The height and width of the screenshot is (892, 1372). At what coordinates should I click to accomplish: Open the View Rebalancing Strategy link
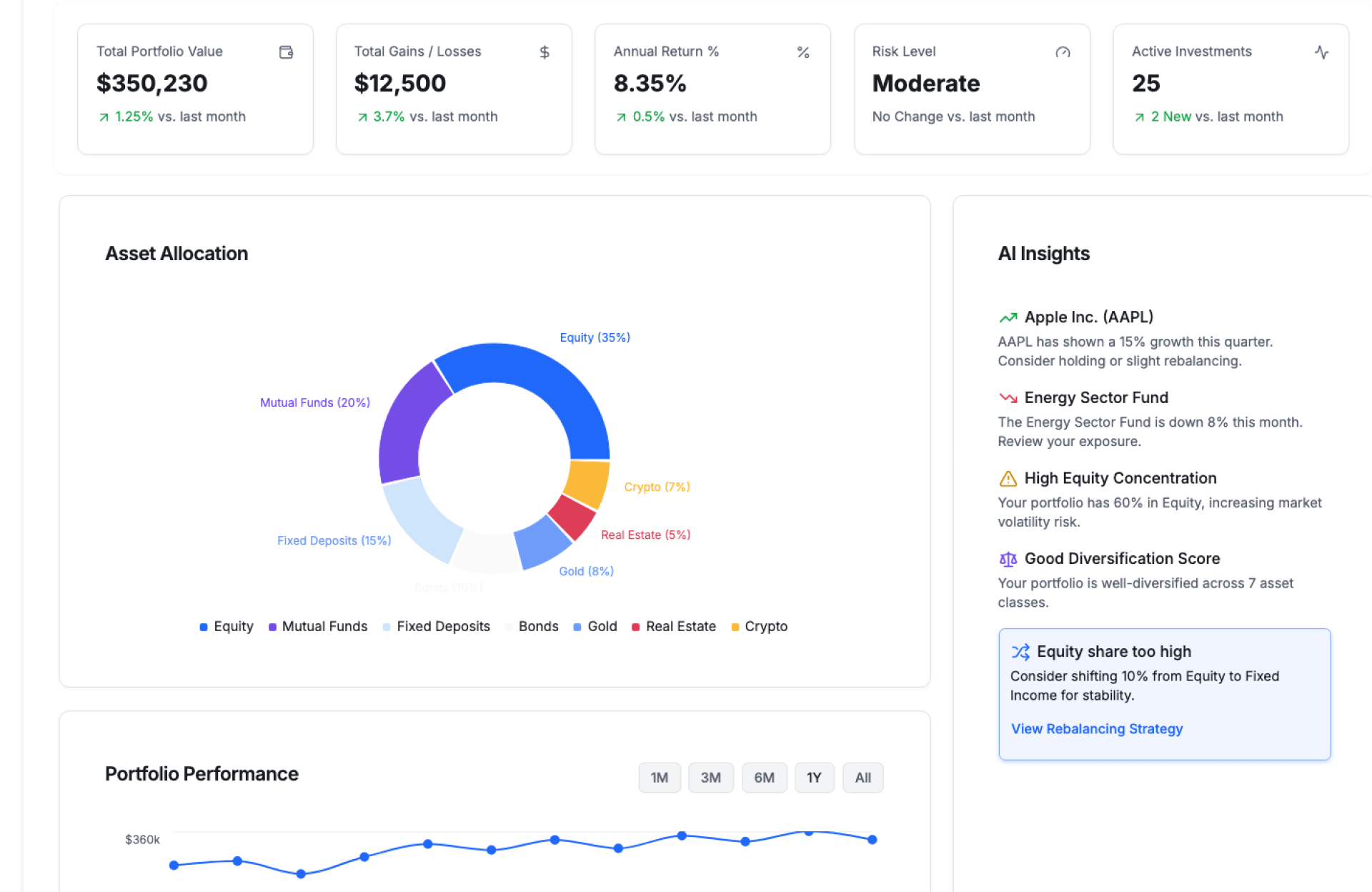1096,729
